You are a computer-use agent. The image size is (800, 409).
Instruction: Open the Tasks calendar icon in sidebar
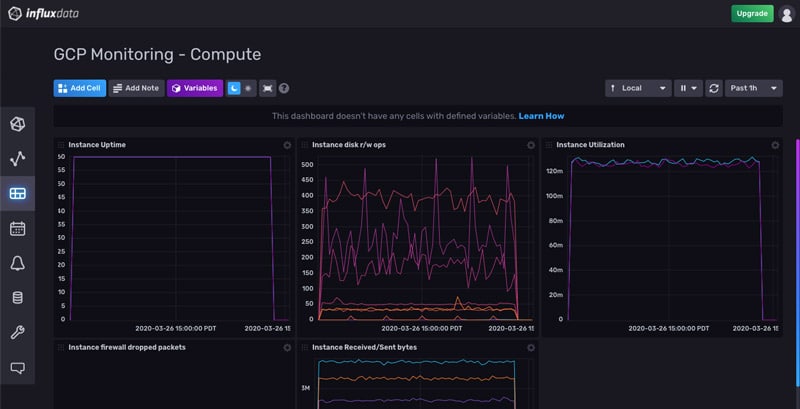tap(17, 228)
